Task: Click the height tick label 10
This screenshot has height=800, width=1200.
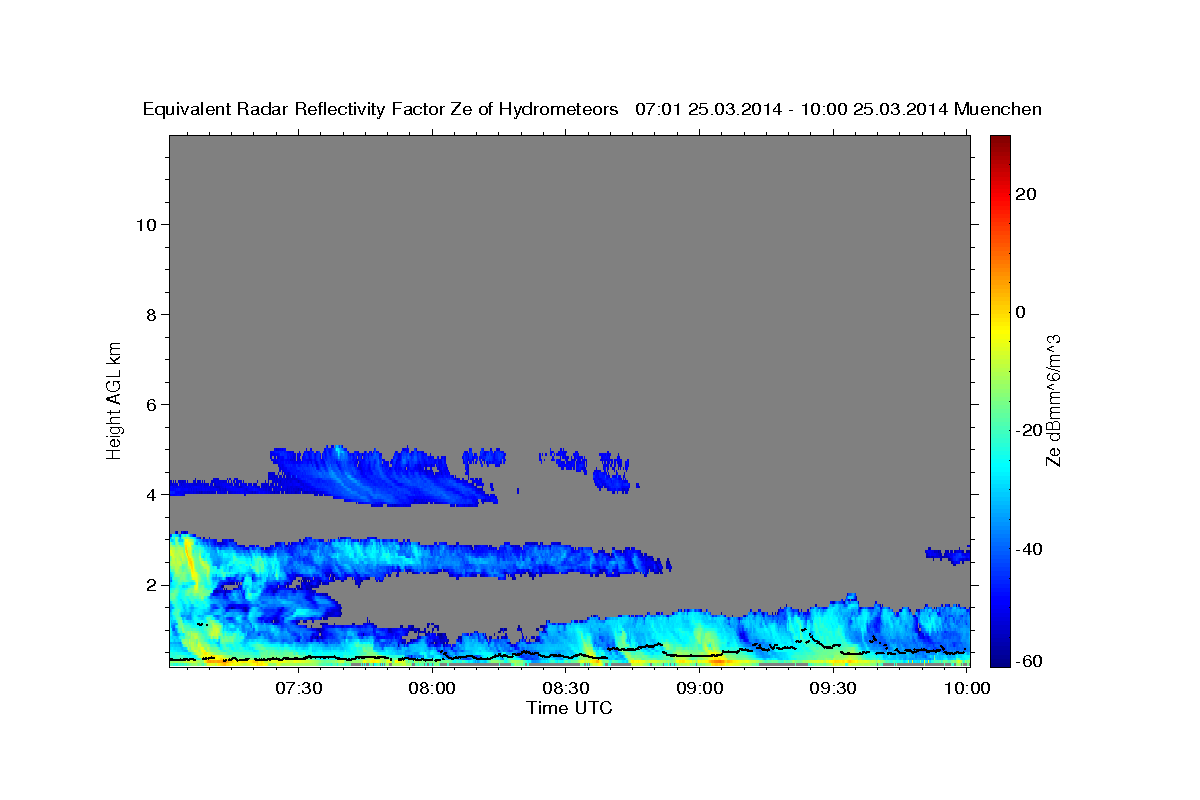Action: tap(146, 224)
